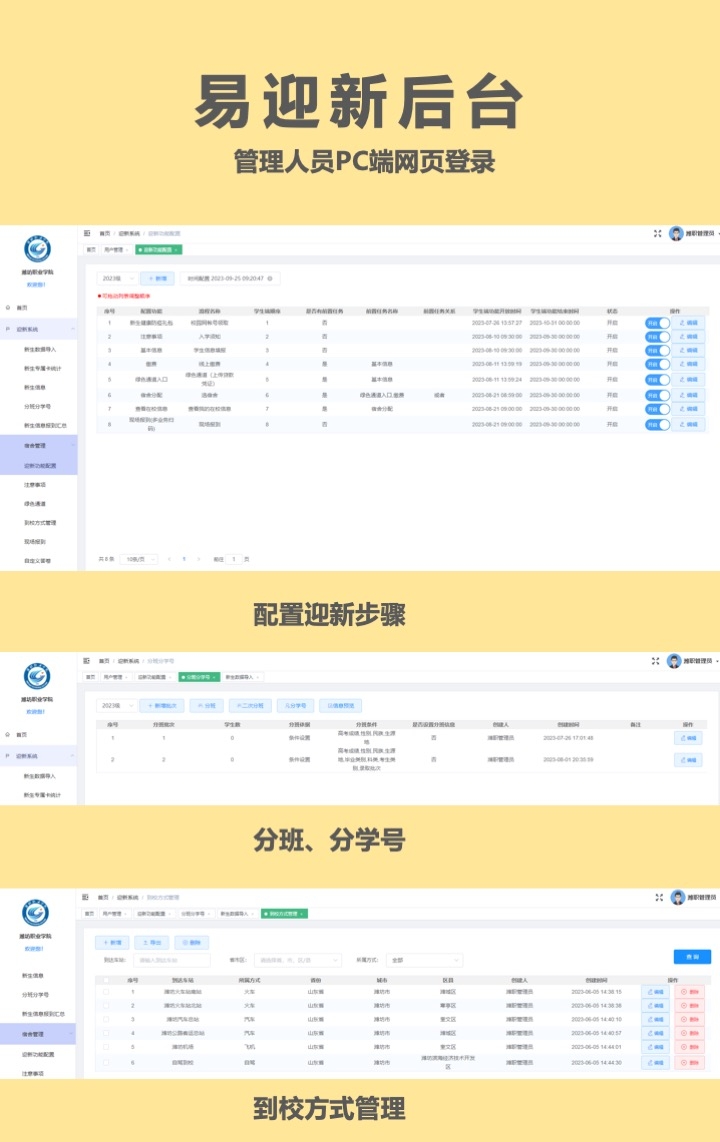Click the blue 查询 button
The width and height of the screenshot is (720, 1142).
(692, 956)
